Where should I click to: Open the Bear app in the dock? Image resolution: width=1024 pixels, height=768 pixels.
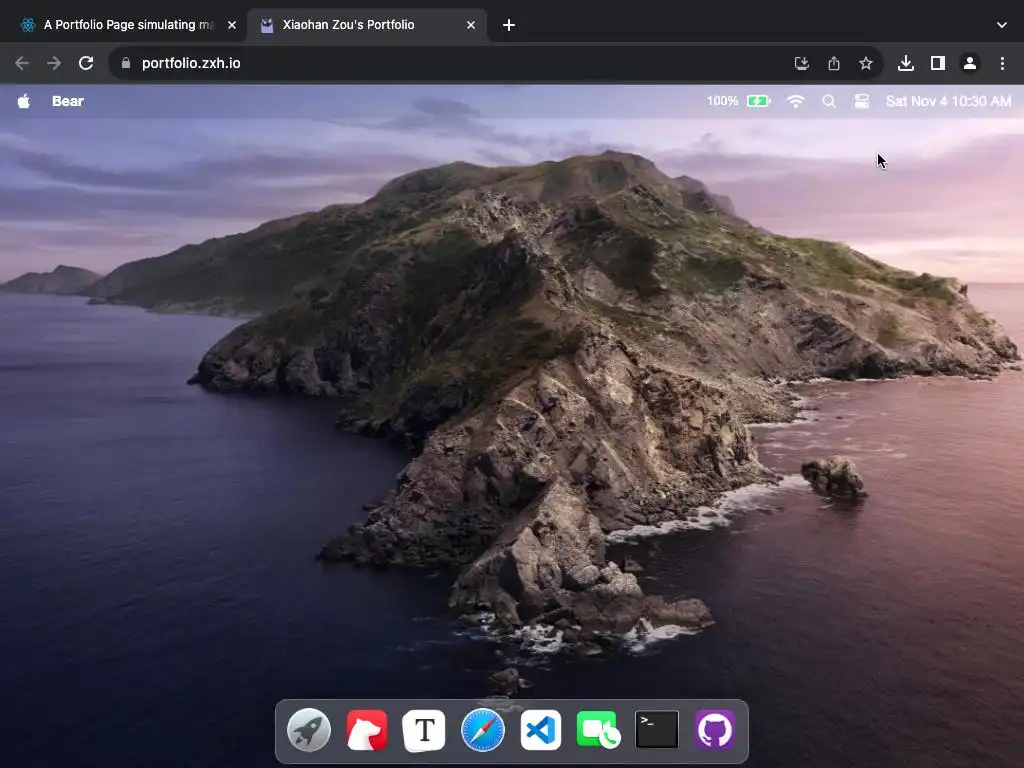367,730
